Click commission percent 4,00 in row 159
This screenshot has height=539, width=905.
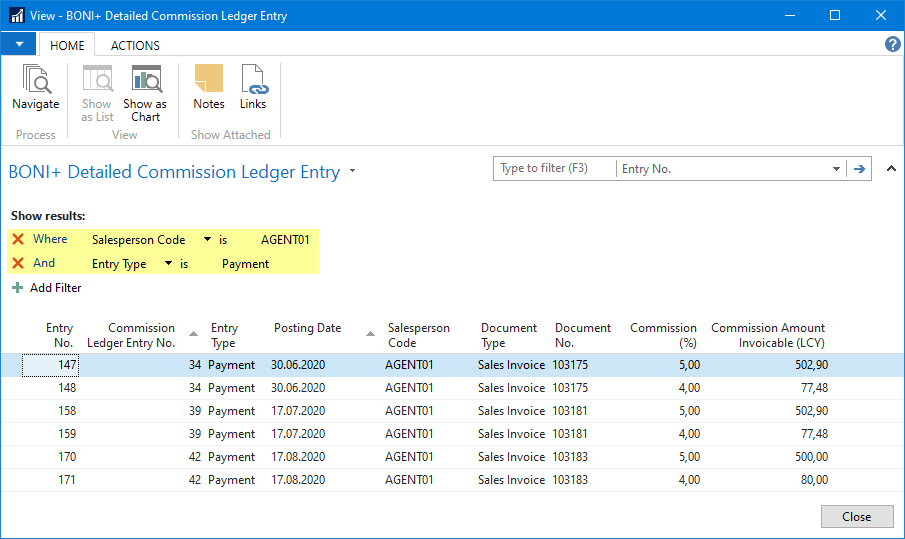click(x=689, y=434)
